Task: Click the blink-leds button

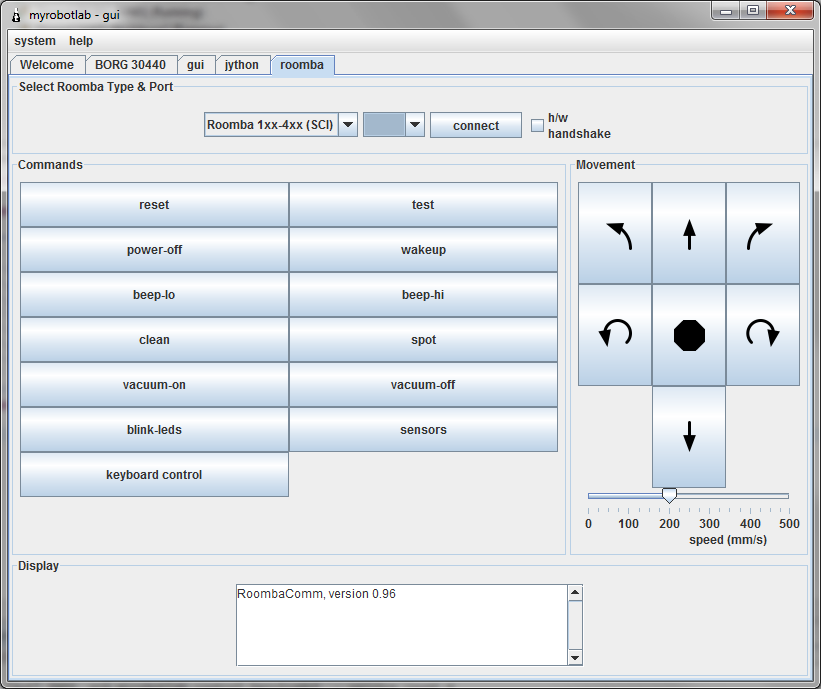Action: click(154, 430)
